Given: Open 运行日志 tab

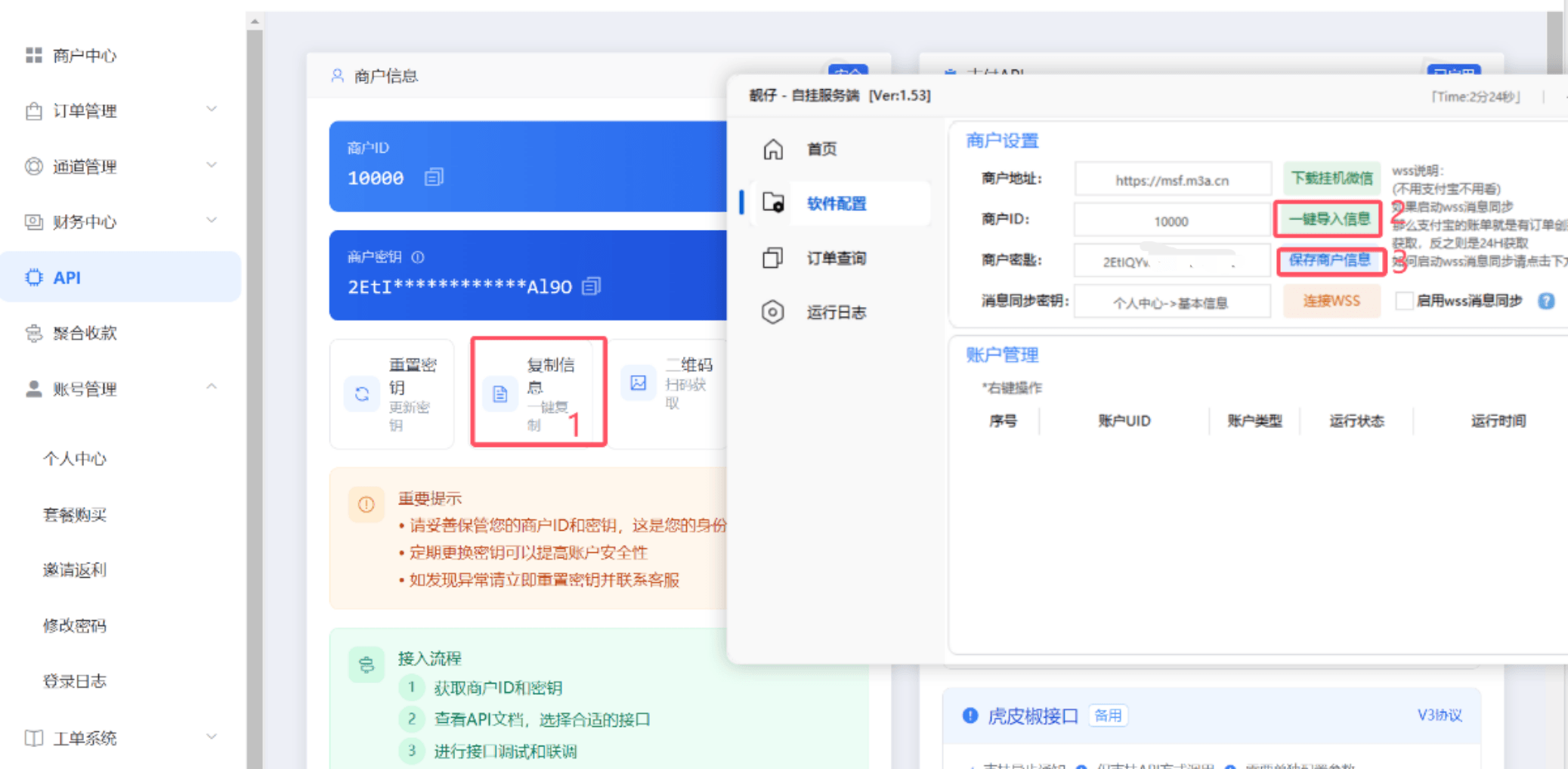Looking at the screenshot, I should point(835,312).
